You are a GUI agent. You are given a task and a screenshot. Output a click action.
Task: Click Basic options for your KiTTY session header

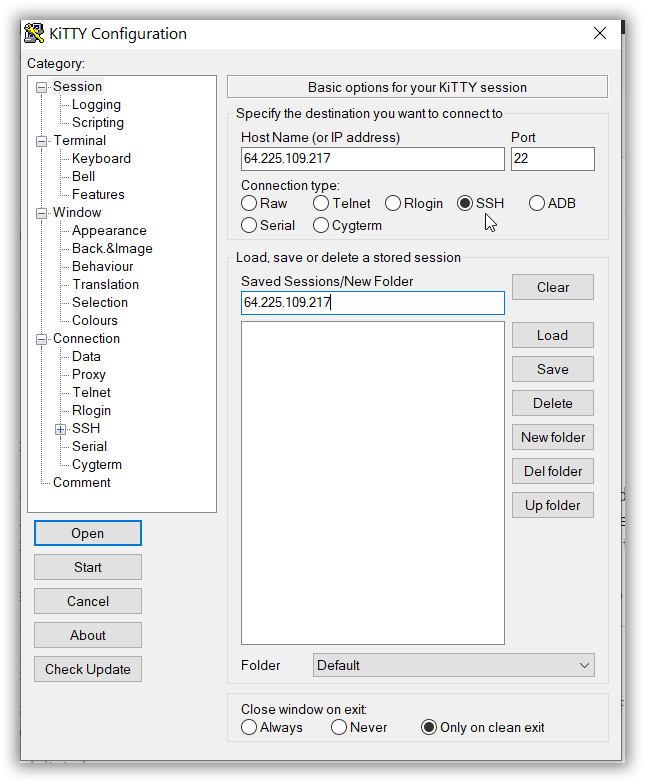tap(417, 87)
